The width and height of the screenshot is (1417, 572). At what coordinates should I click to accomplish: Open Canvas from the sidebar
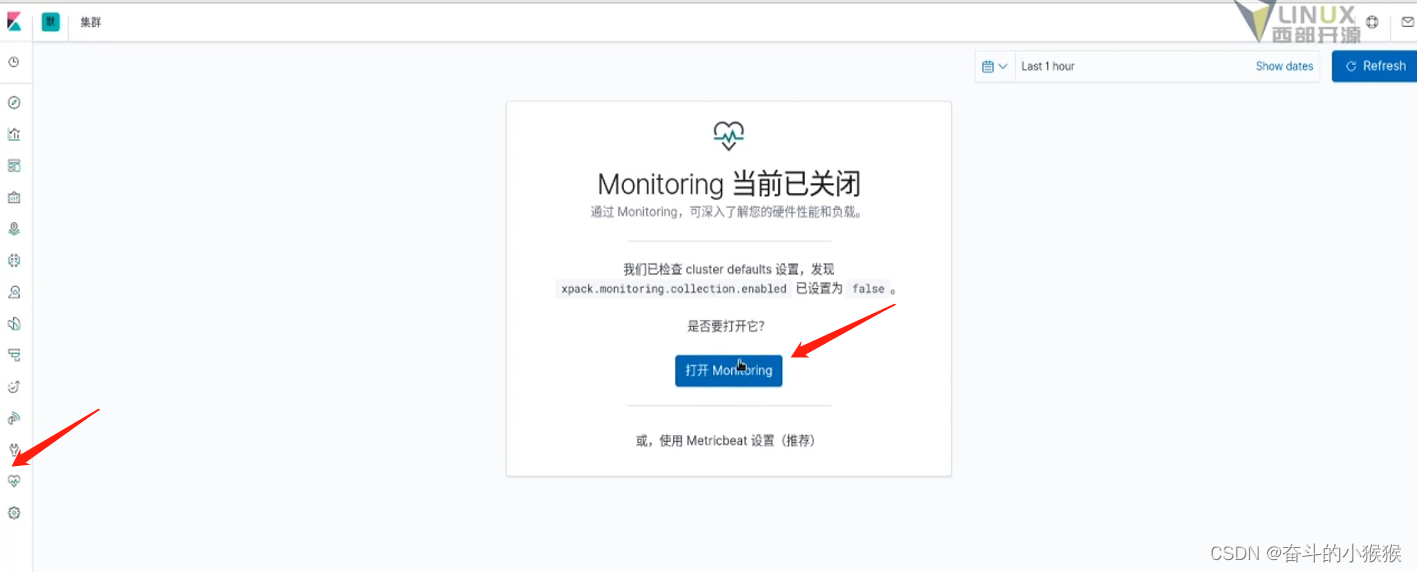click(x=14, y=197)
